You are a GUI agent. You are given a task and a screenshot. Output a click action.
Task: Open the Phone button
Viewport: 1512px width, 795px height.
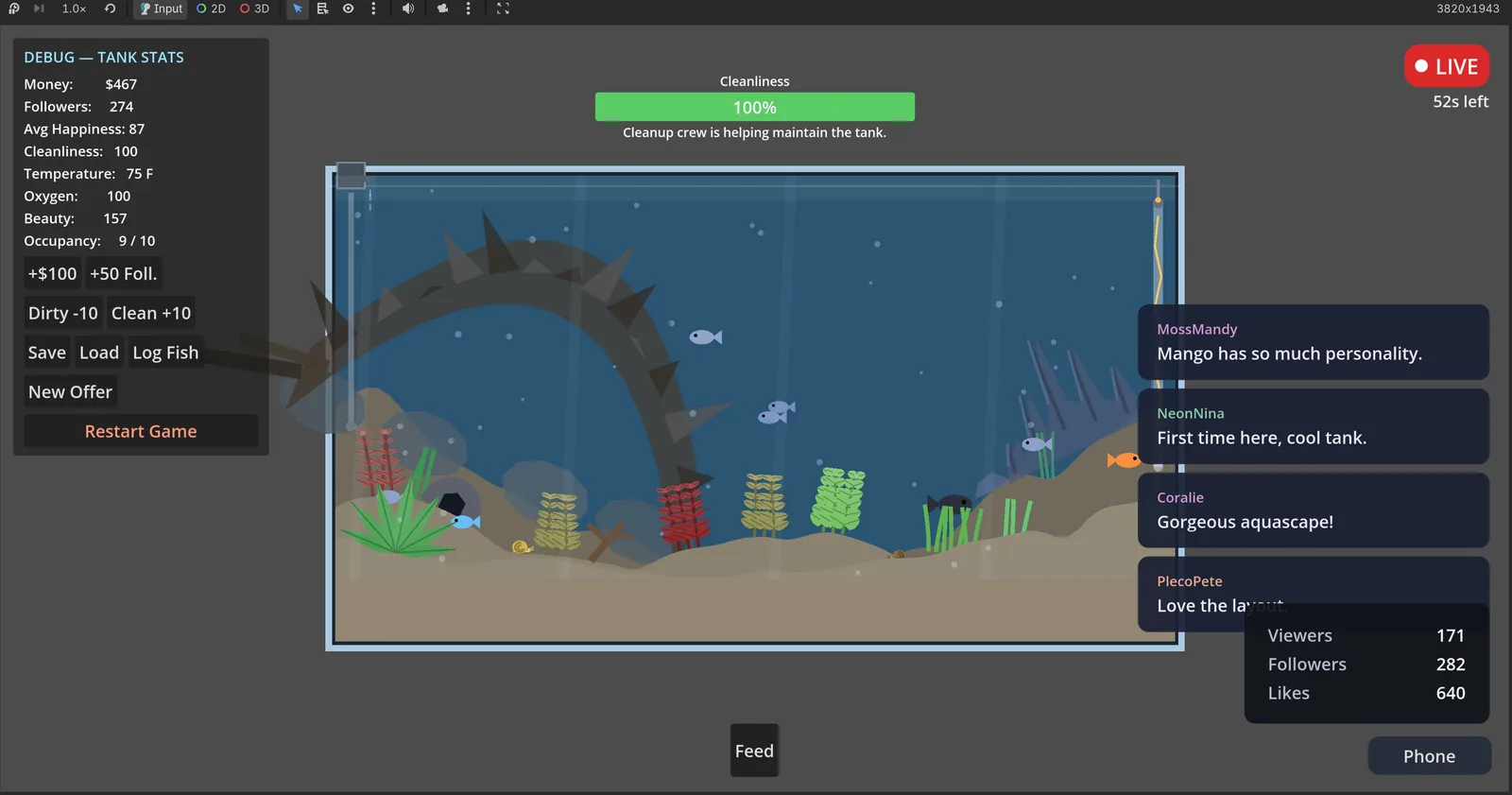pos(1430,756)
